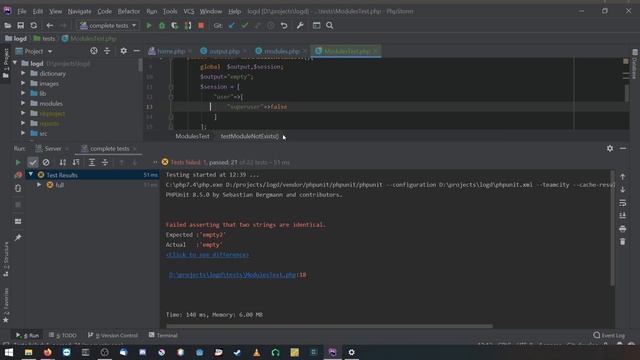Viewport: 640px width, 360px height.
Task: Open the Windows Start menu
Action: 9,352
